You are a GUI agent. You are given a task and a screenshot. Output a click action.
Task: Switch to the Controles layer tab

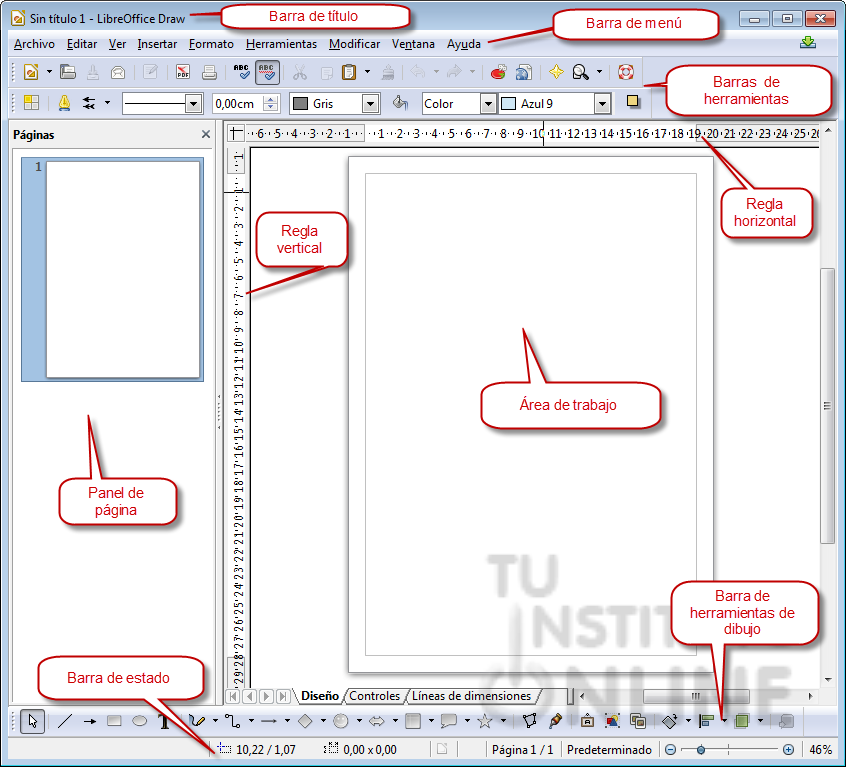pyautogui.click(x=374, y=696)
